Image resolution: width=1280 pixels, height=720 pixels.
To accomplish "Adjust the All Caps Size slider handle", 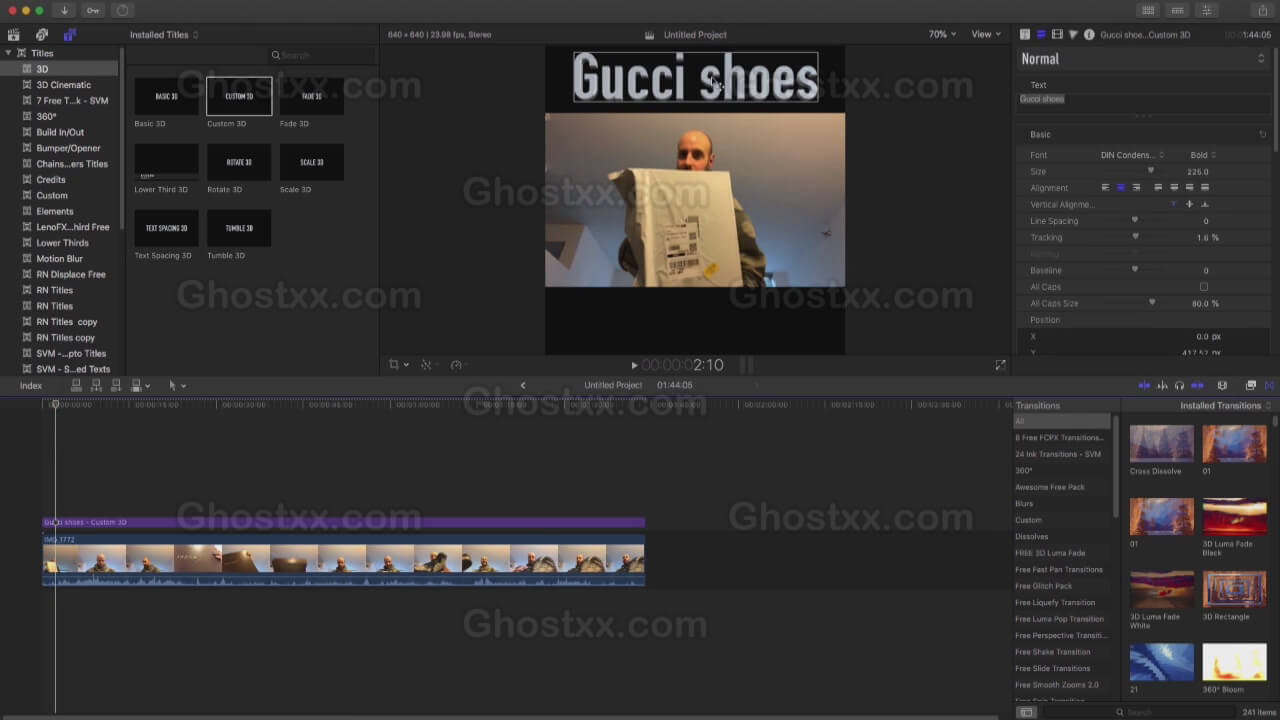I will point(1152,302).
